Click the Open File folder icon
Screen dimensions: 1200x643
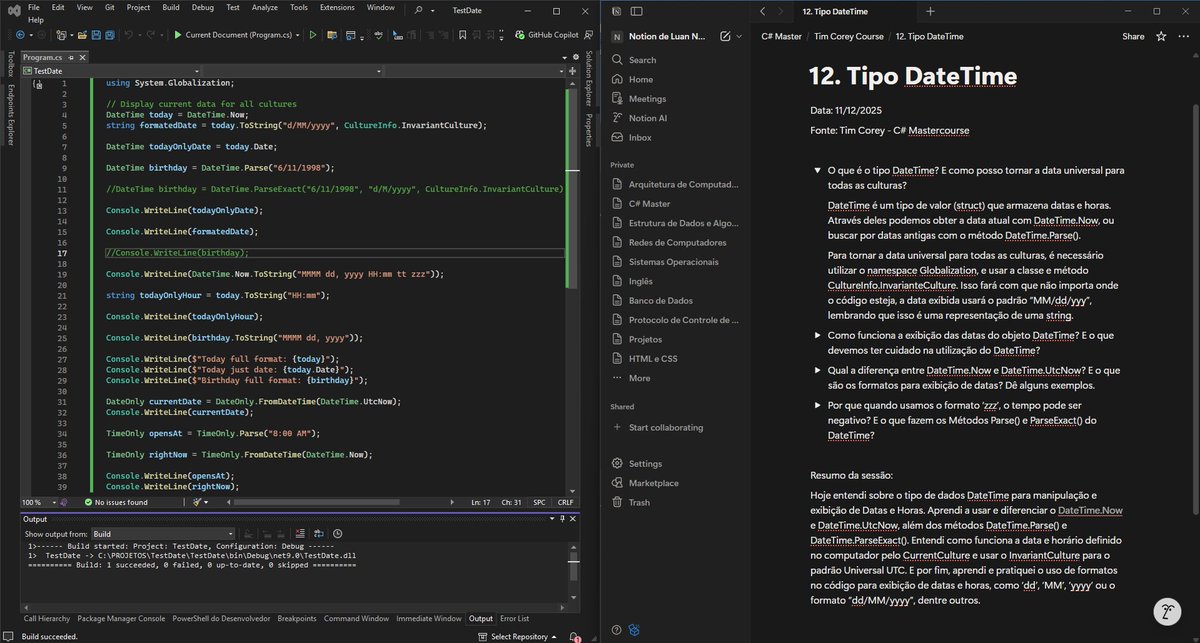[x=82, y=35]
